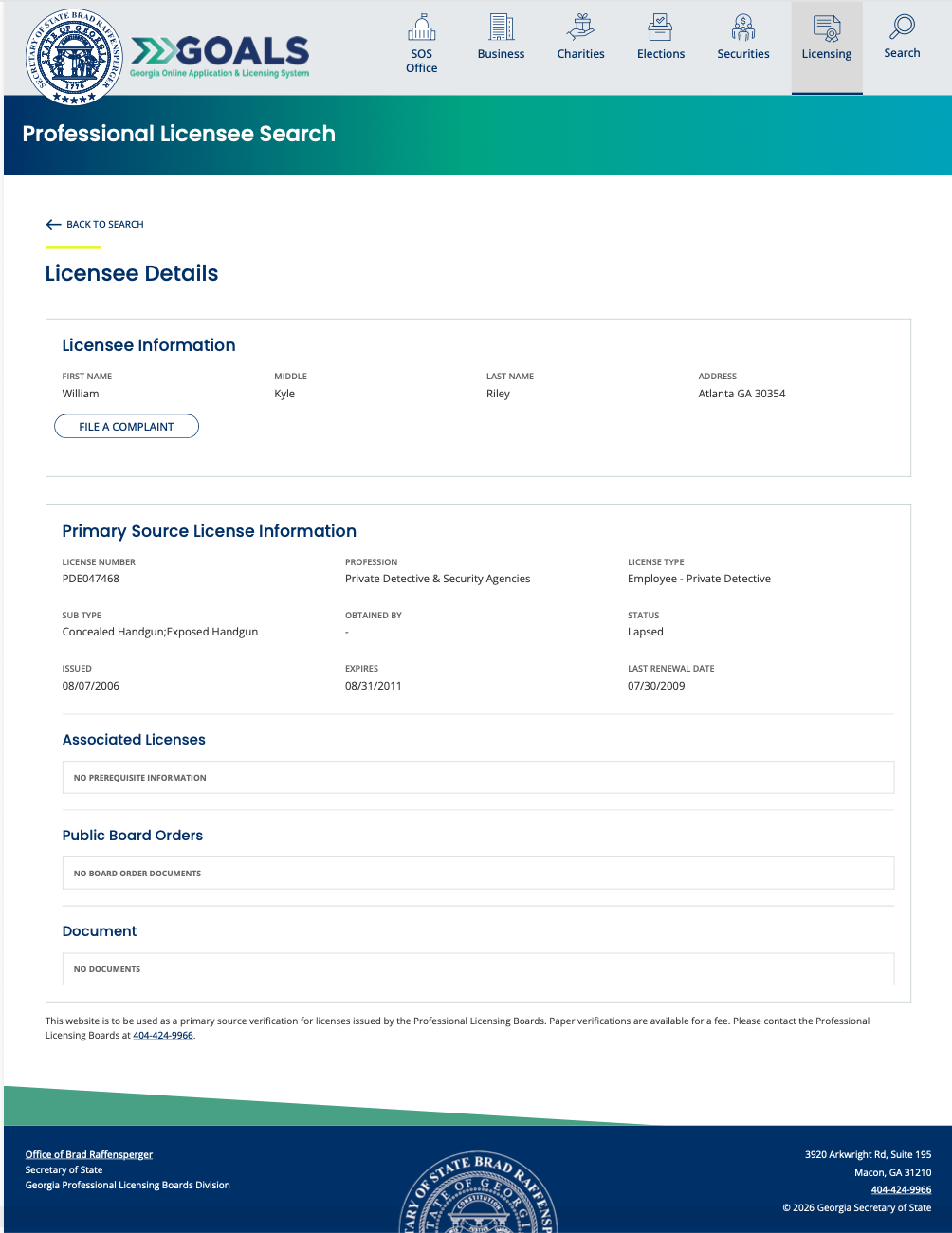952x1233 pixels.
Task: Click the 404-424-9966 phone link in the footer
Action: (x=901, y=1189)
